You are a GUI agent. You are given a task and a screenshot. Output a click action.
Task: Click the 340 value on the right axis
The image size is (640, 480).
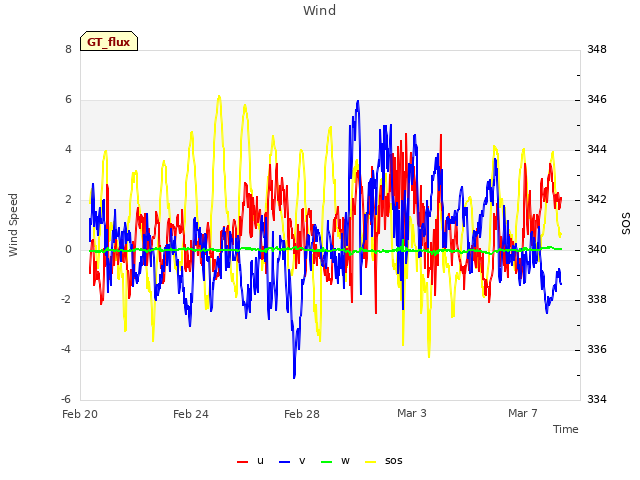597,249
